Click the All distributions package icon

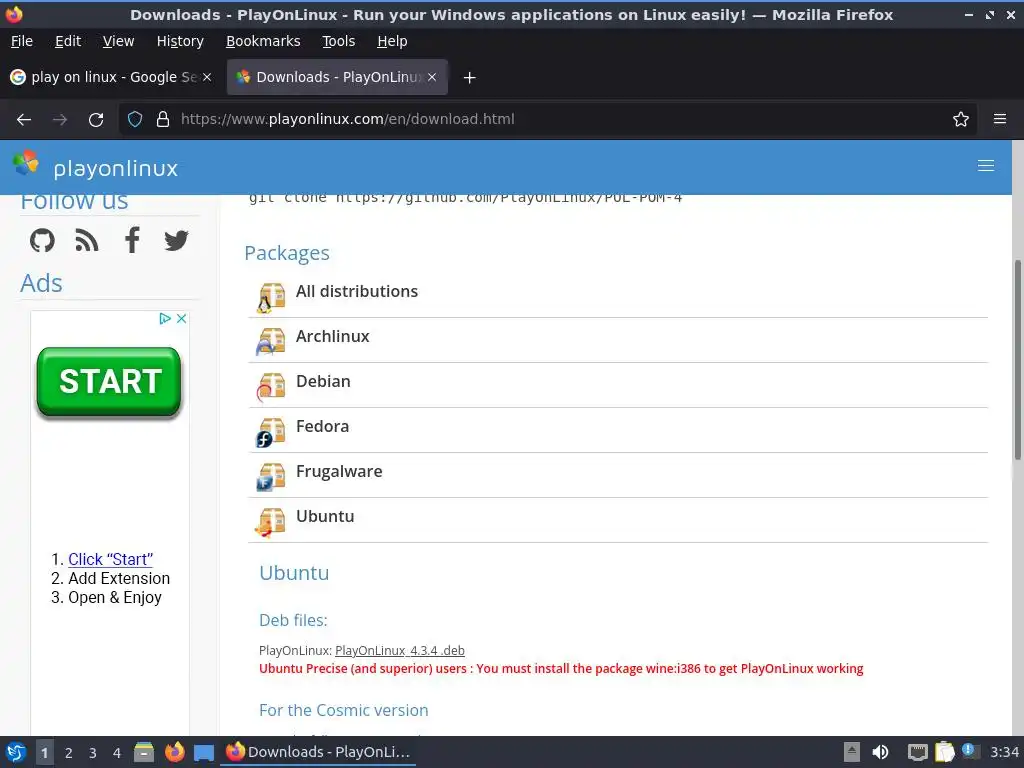click(x=270, y=298)
